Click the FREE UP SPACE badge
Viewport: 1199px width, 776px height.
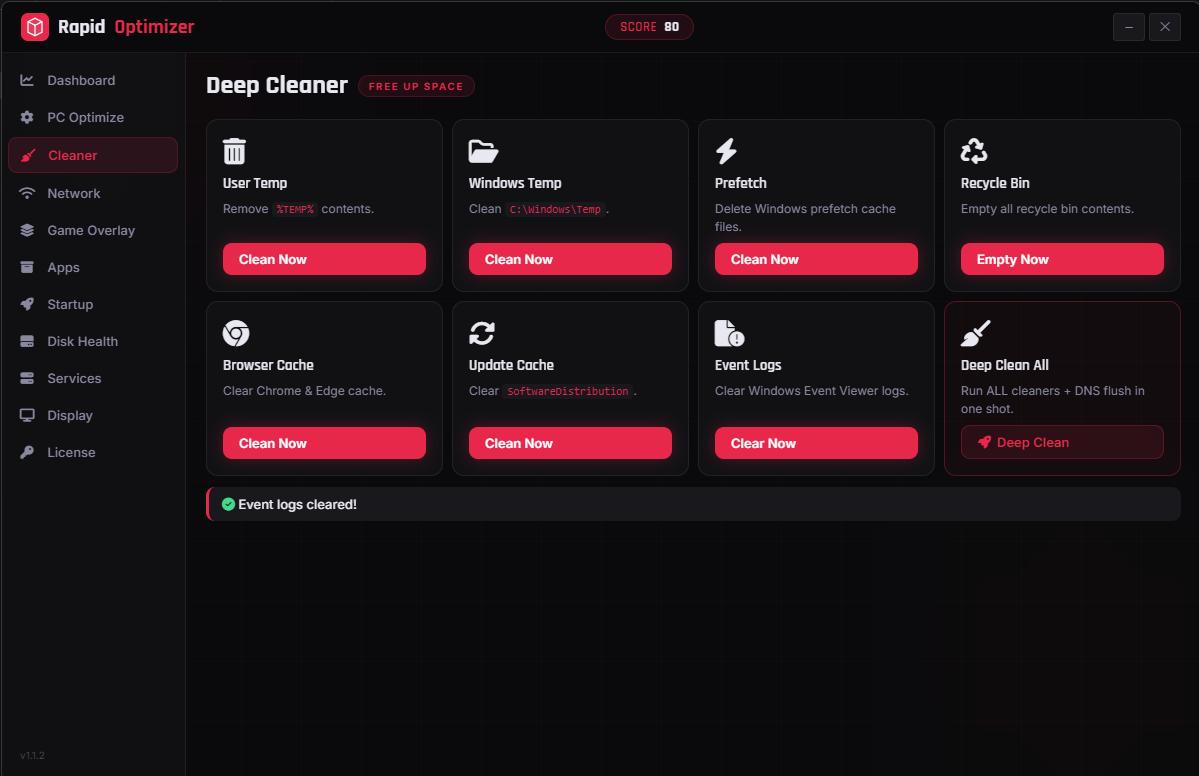[x=416, y=86]
